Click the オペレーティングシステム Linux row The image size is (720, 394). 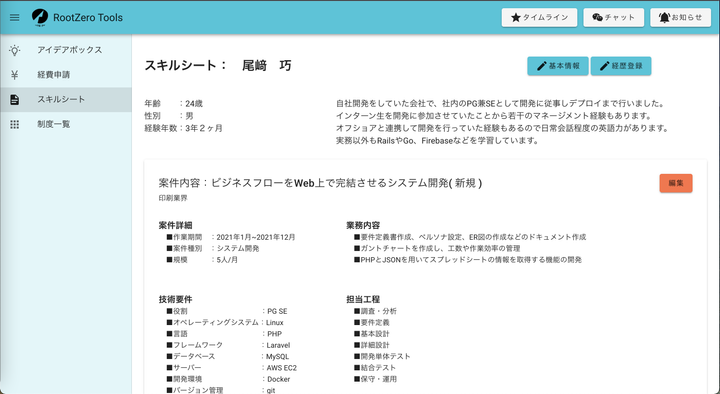point(225,323)
